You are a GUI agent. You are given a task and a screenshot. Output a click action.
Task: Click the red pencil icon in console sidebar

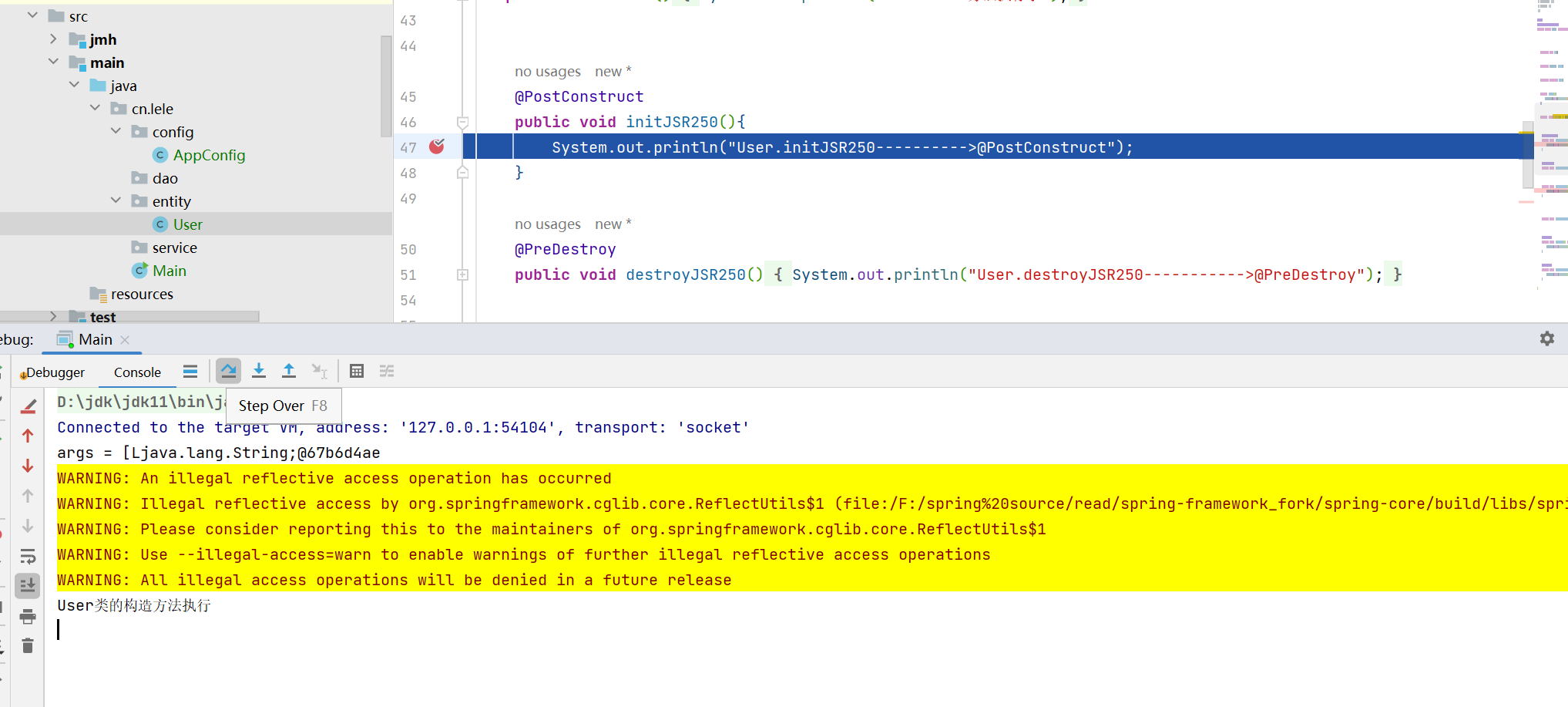pos(29,406)
